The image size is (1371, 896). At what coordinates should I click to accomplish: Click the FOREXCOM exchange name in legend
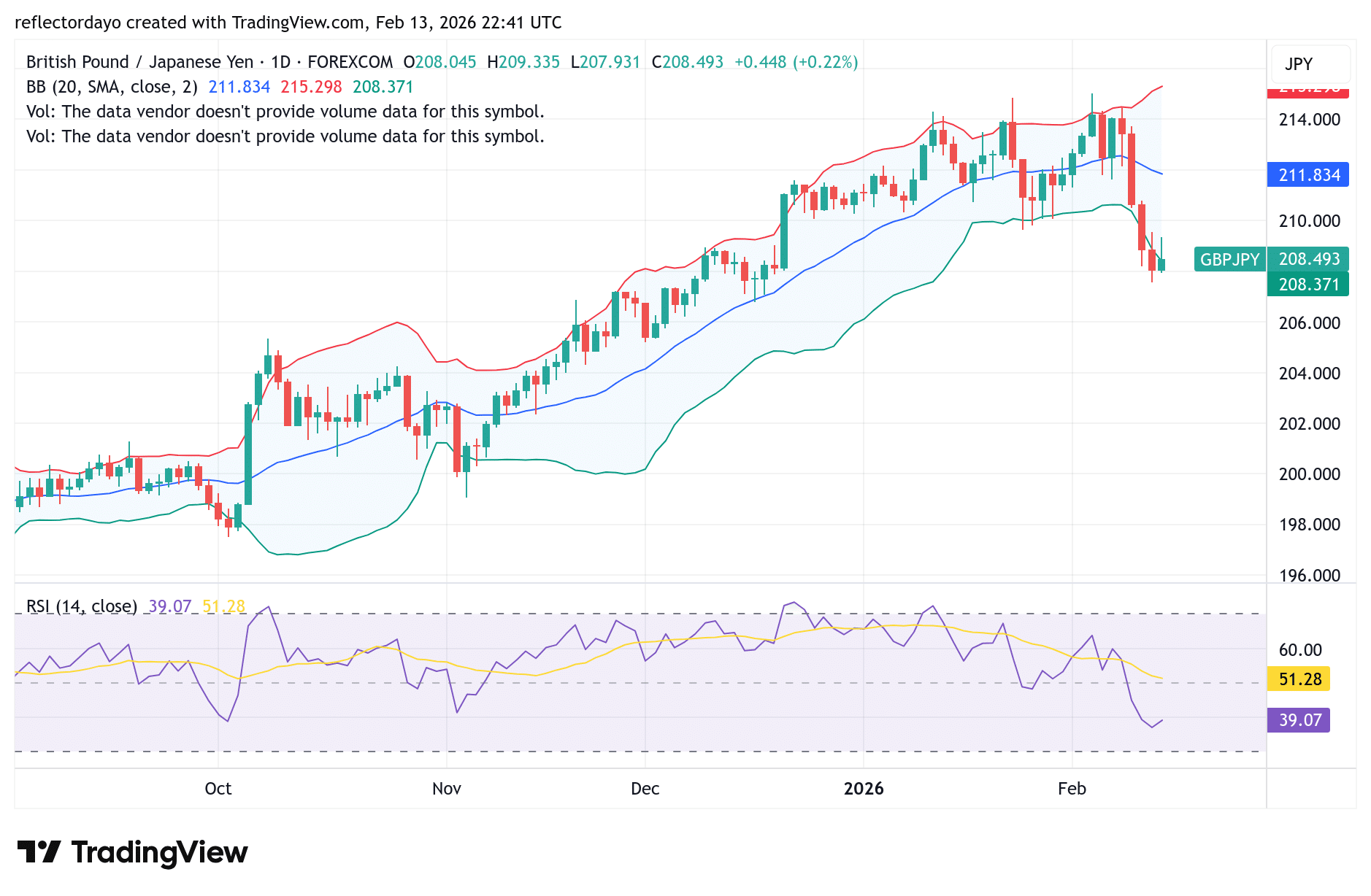349,62
